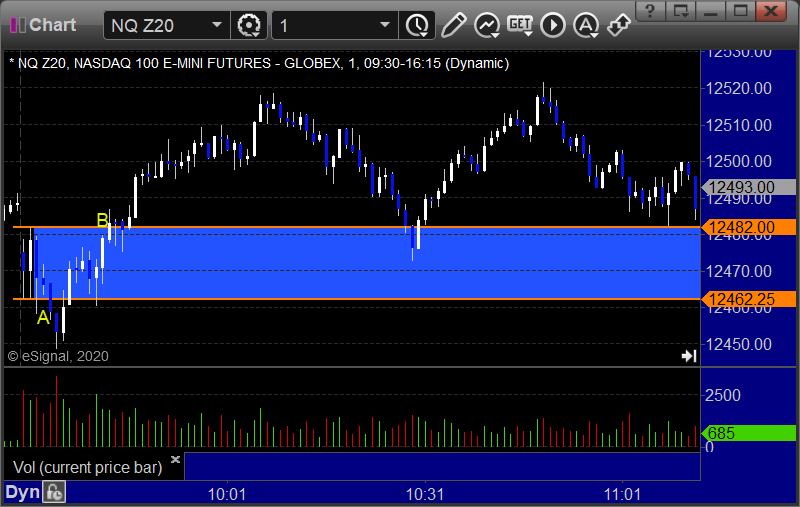Open the time template clock icon
Image resolution: width=800 pixels, height=507 pixels.
pyautogui.click(x=417, y=25)
